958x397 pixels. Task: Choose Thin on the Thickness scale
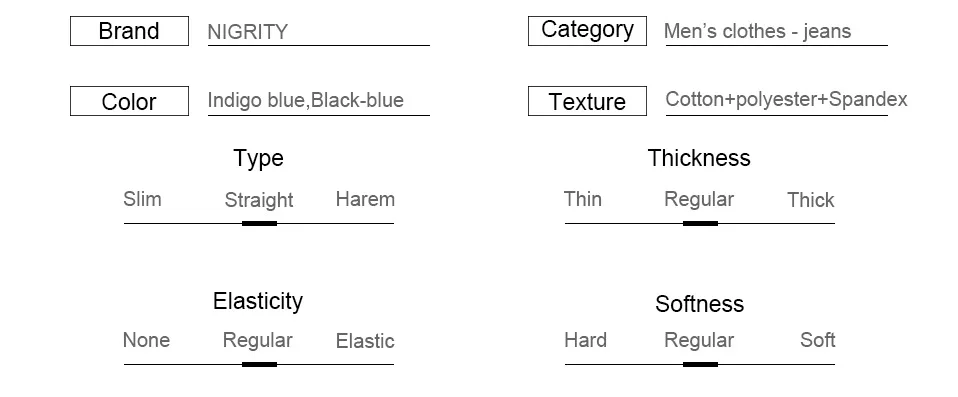[x=583, y=199]
